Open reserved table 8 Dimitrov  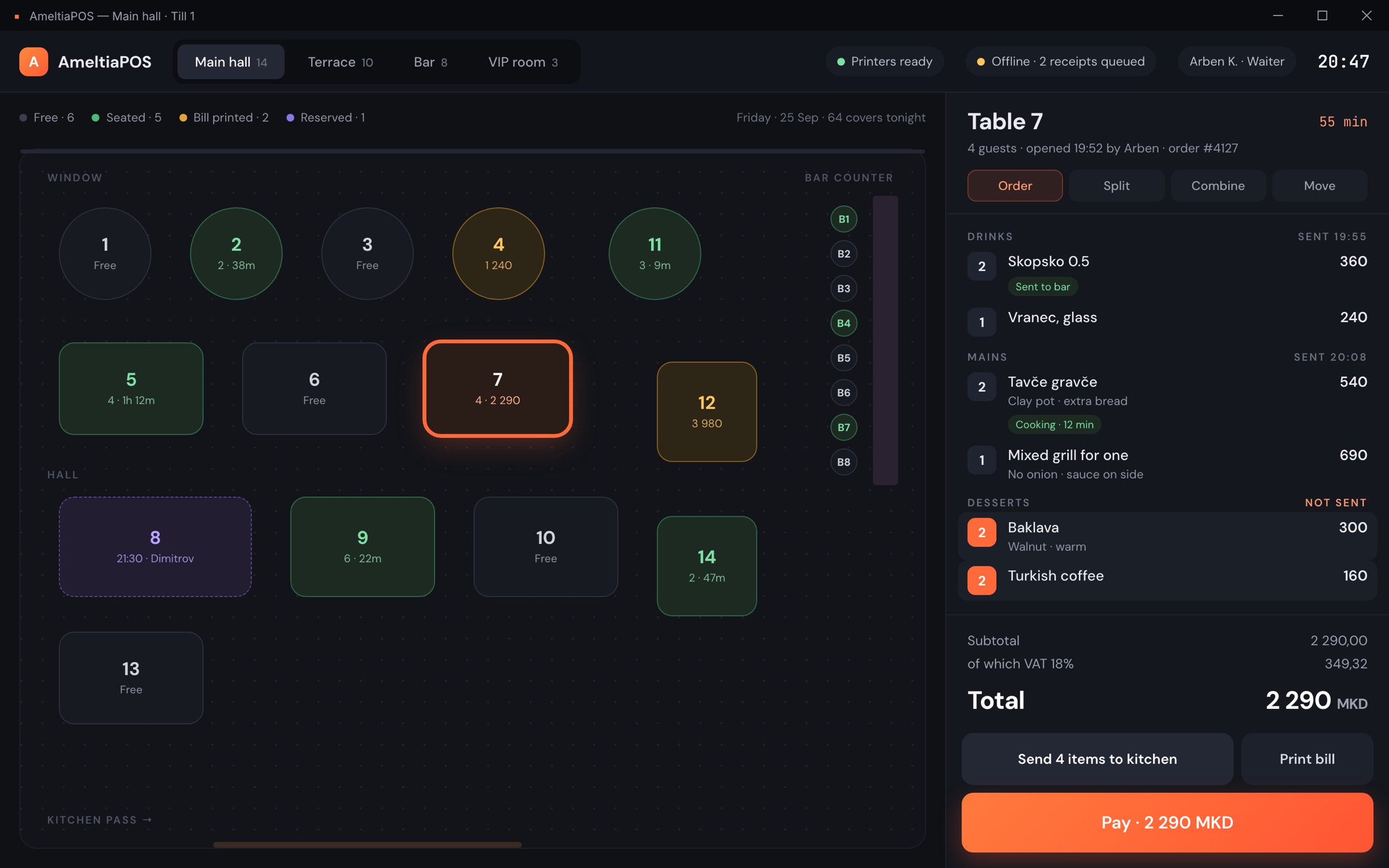coord(155,546)
